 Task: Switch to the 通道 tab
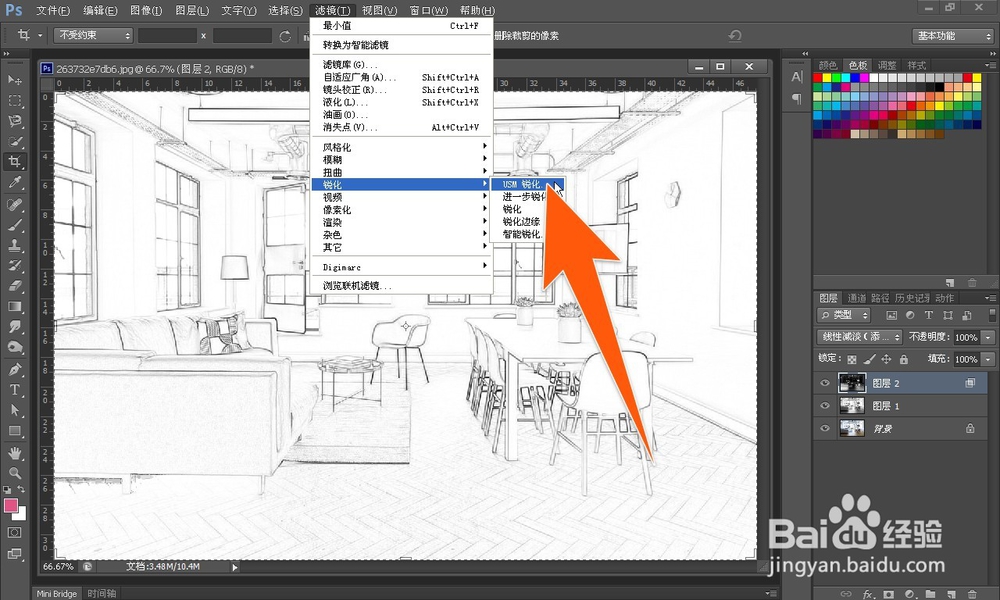tap(857, 298)
